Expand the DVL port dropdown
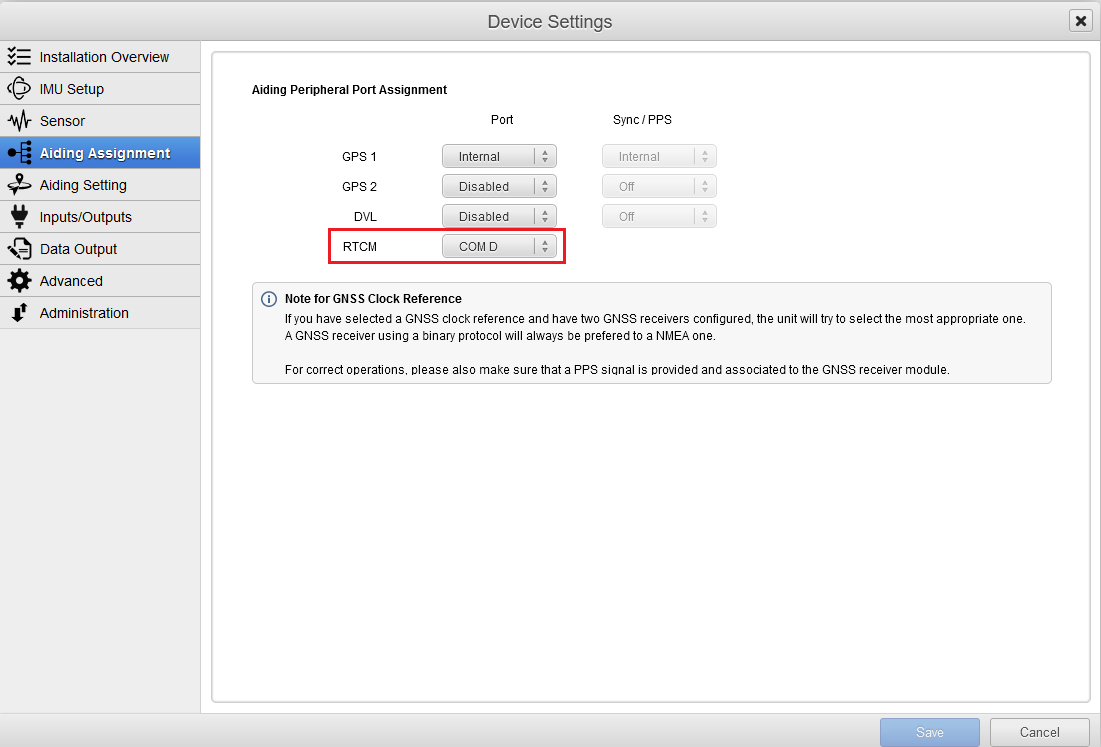 (499, 217)
